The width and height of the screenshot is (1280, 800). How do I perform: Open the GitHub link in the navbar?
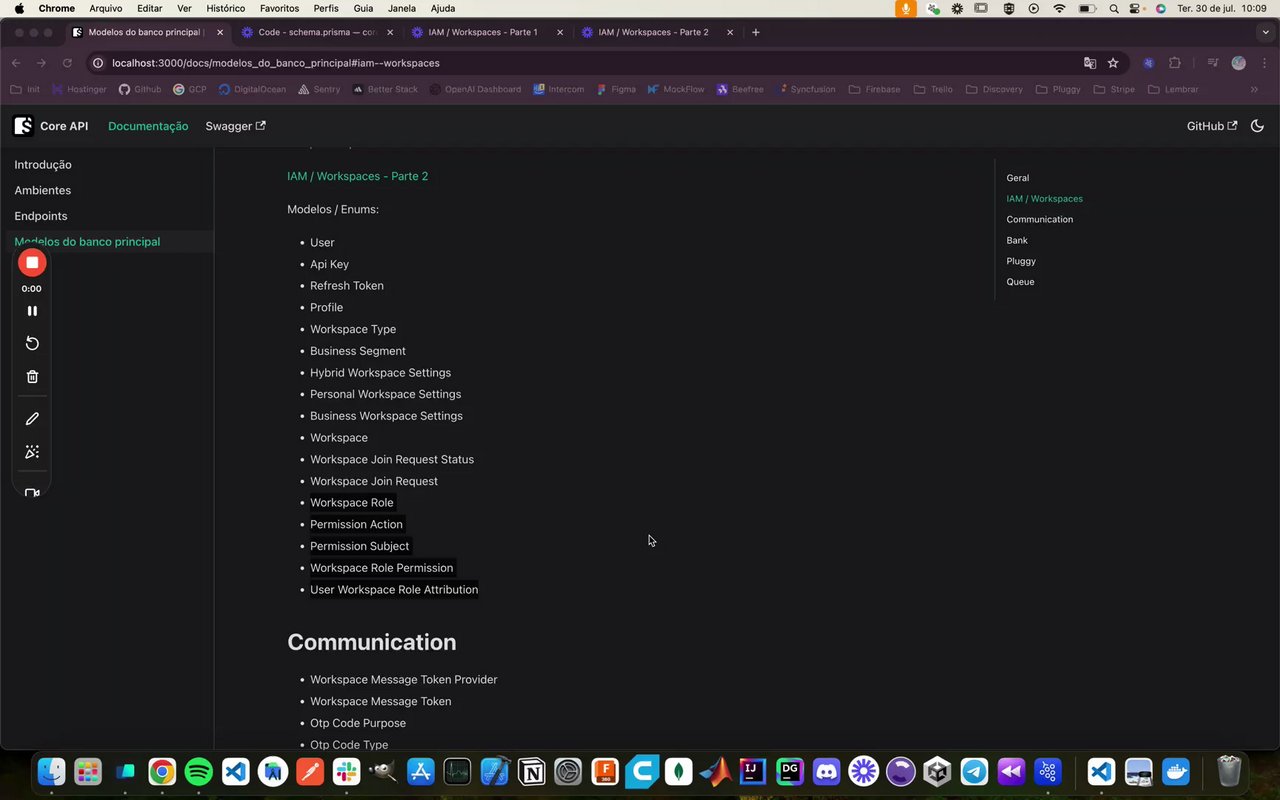[1211, 126]
